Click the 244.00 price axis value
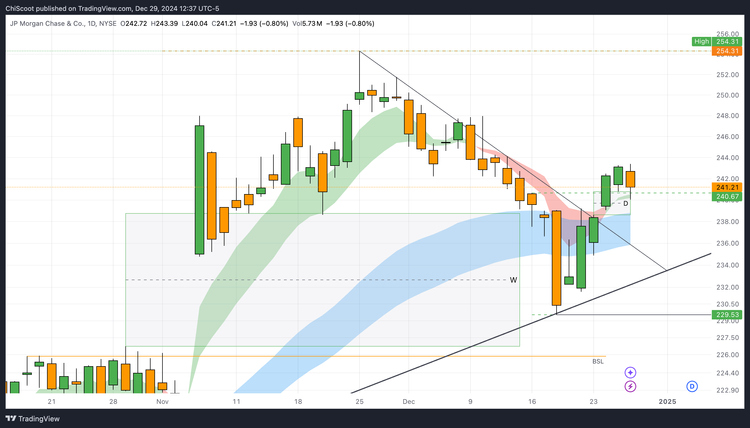 point(728,158)
